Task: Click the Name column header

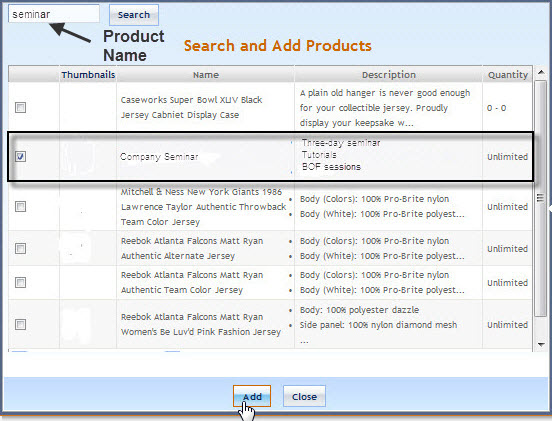Action: [x=206, y=75]
